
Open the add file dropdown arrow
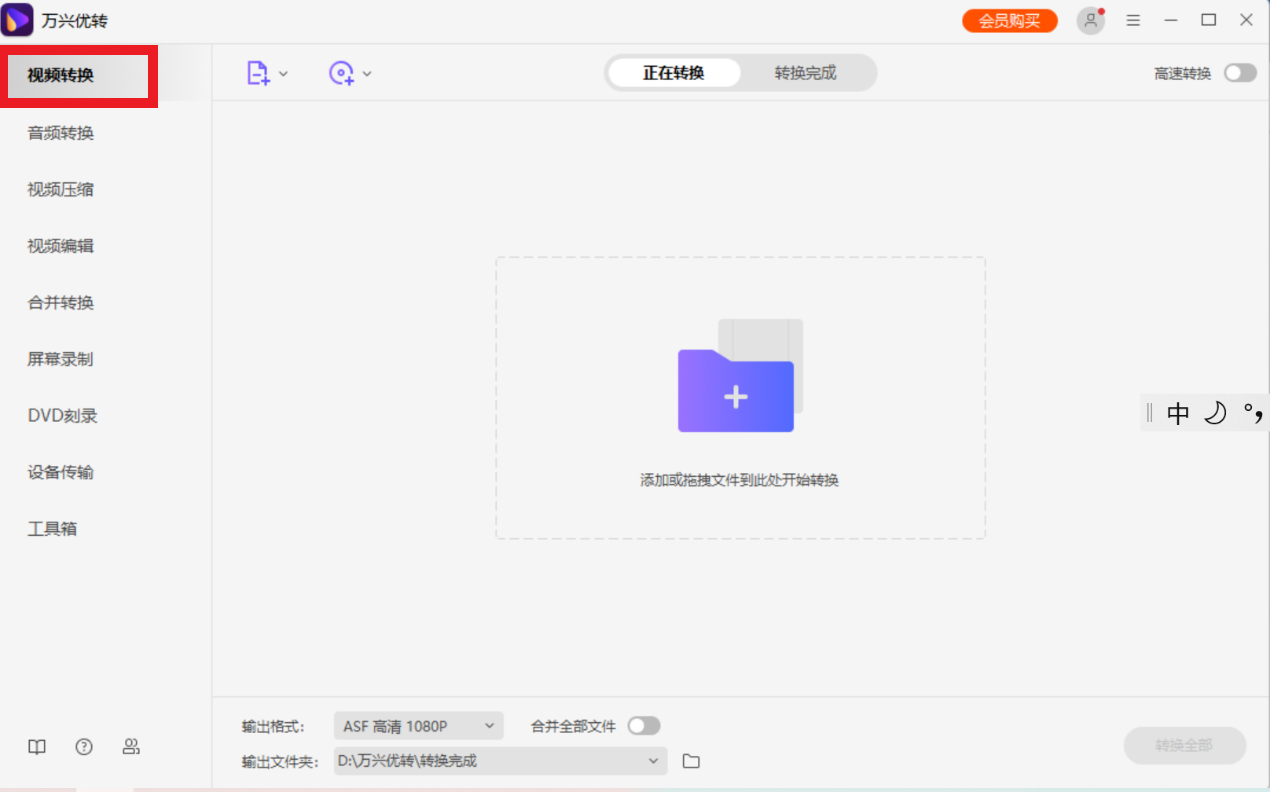[283, 72]
